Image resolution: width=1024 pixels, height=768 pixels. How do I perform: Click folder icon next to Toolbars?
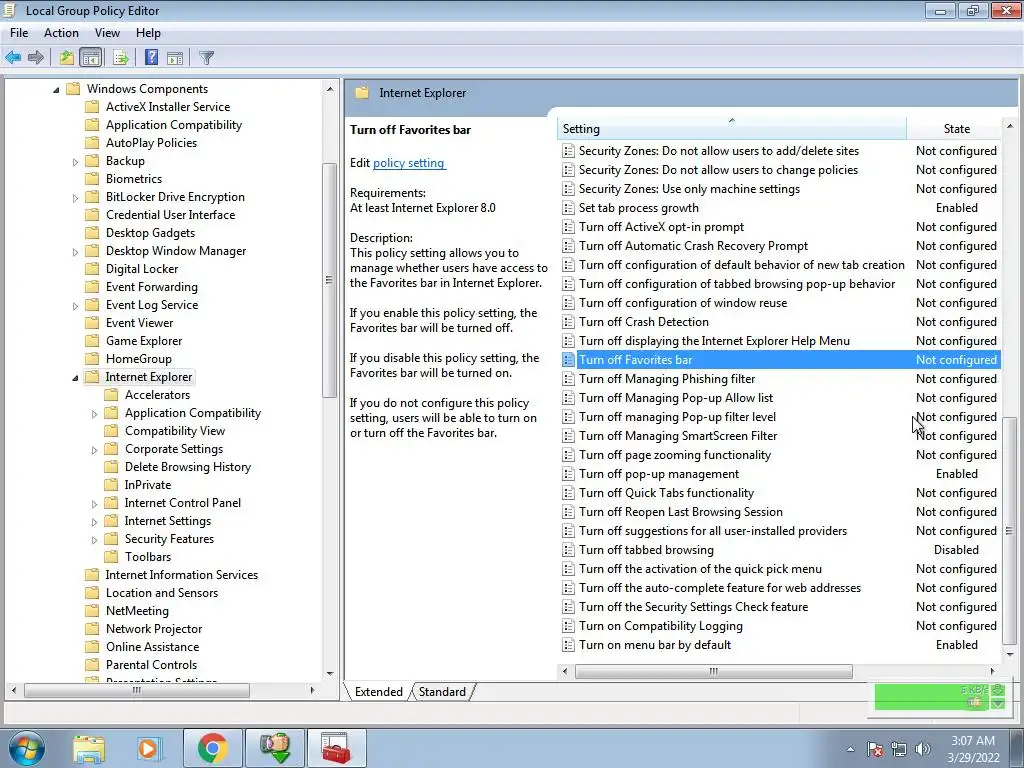coord(112,556)
